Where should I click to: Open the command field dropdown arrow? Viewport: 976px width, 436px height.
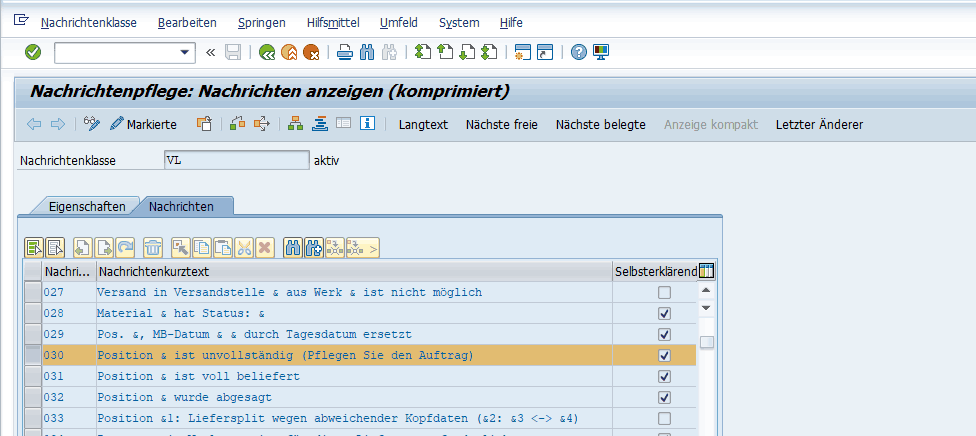coord(185,52)
